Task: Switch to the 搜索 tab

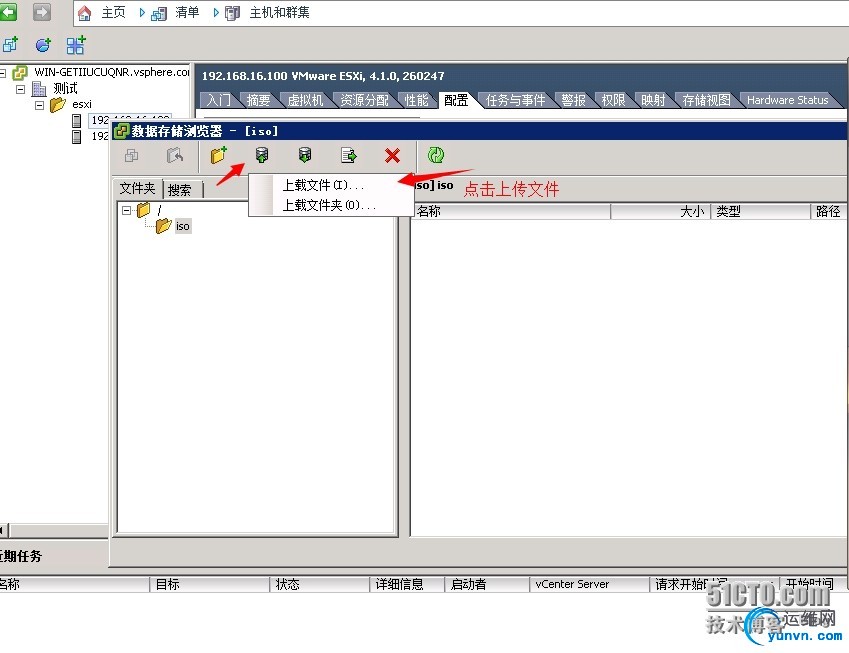Action: (x=179, y=189)
